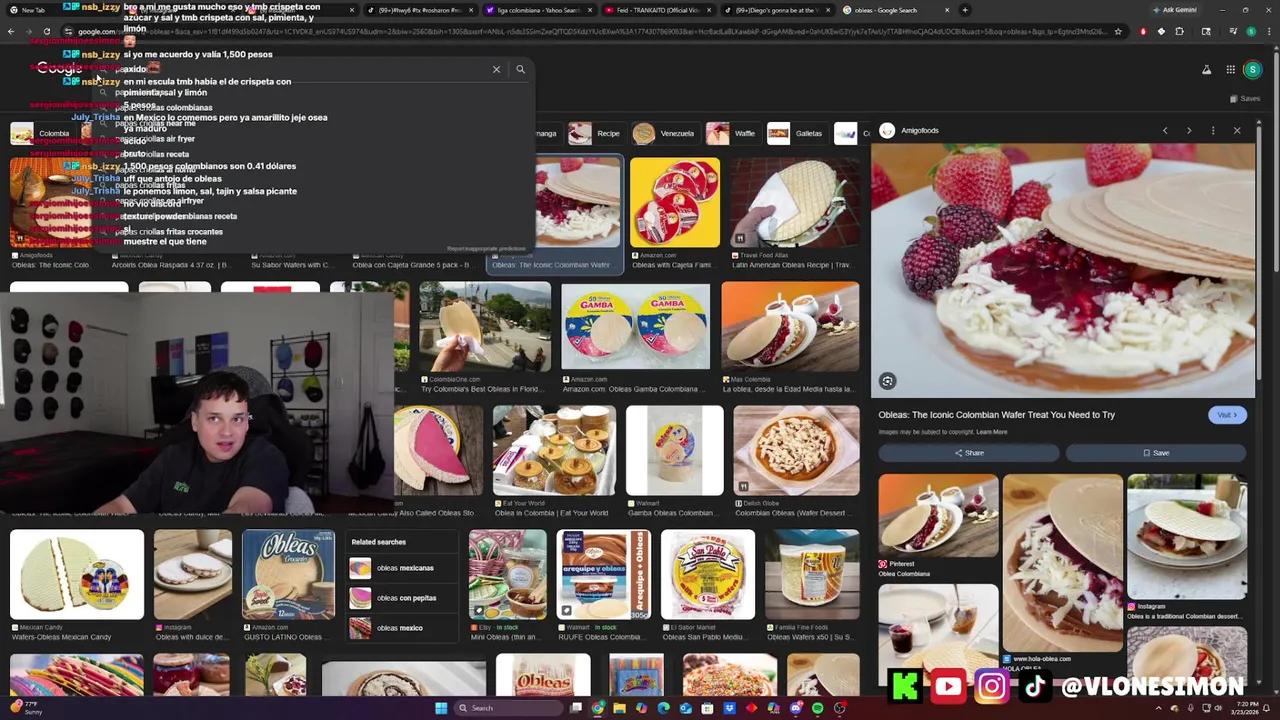Open Saves collection link
Image resolution: width=1280 pixels, height=720 pixels.
click(x=1246, y=99)
